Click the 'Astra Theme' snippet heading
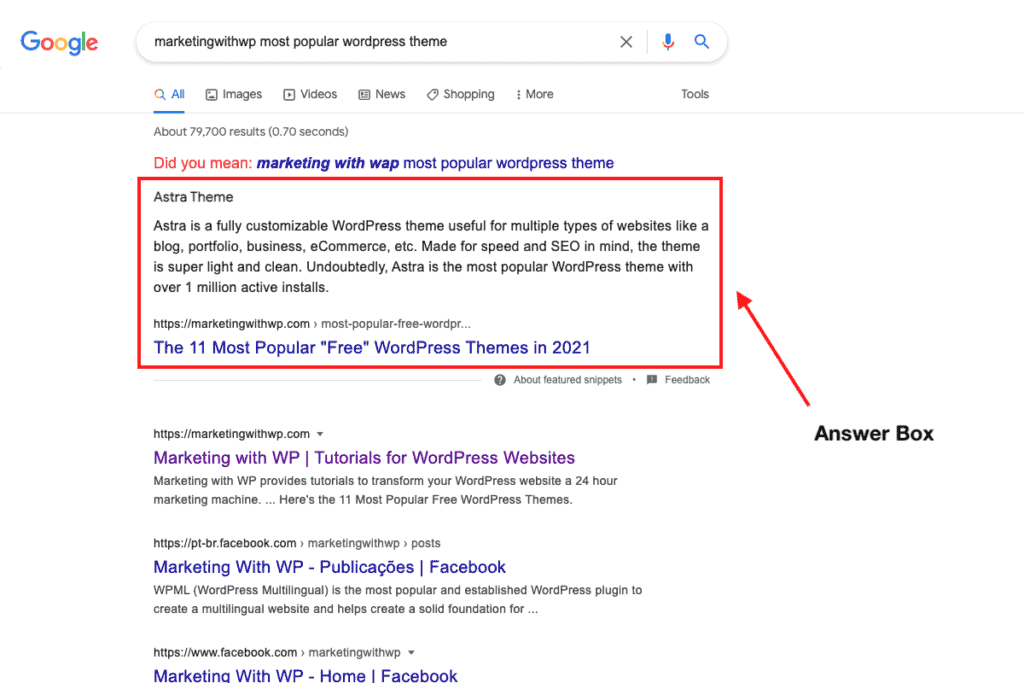Screen dimensions: 1024x683 tap(193, 197)
